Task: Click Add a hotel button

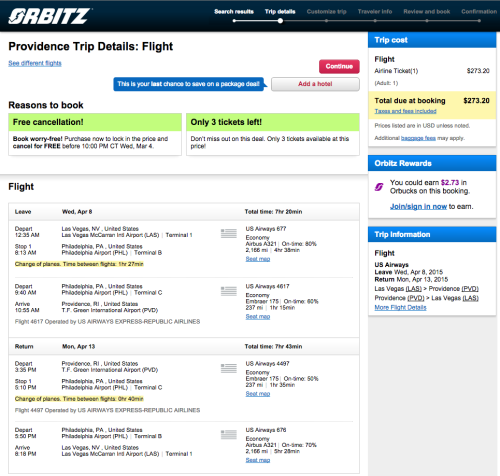Action: point(315,84)
